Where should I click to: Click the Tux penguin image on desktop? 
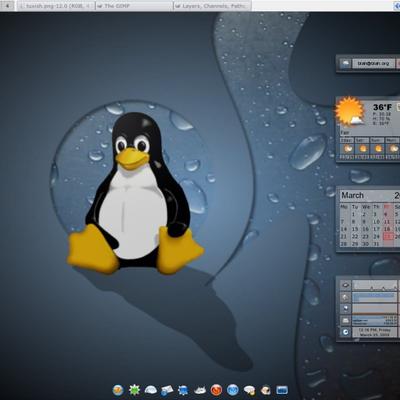(x=135, y=193)
